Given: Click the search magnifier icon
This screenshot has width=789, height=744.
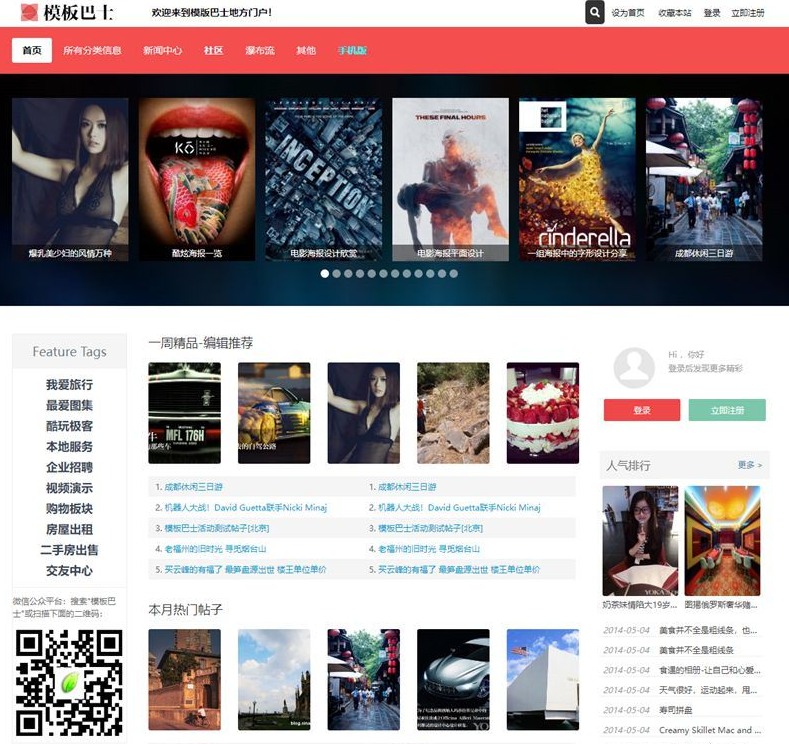Looking at the screenshot, I should (595, 13).
